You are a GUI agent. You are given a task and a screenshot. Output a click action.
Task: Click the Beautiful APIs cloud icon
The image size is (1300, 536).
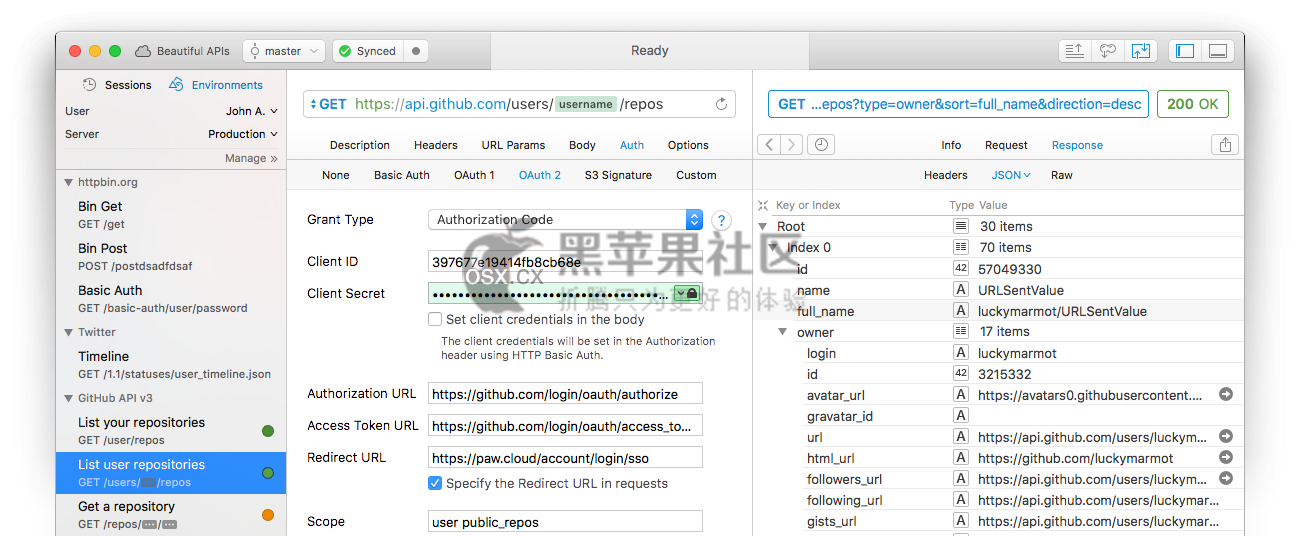click(143, 51)
